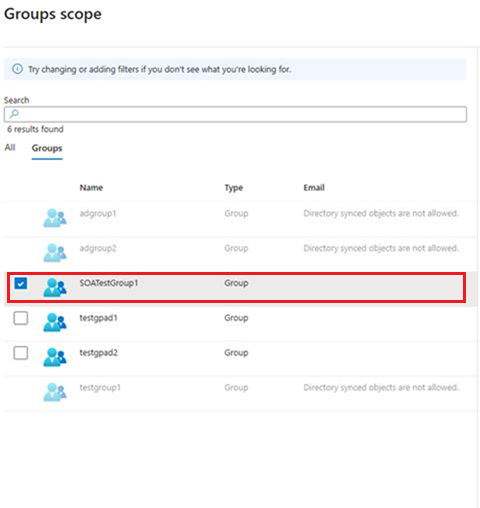Click the SOATestGroup1 group icon
The image size is (480, 508).
(x=55, y=287)
